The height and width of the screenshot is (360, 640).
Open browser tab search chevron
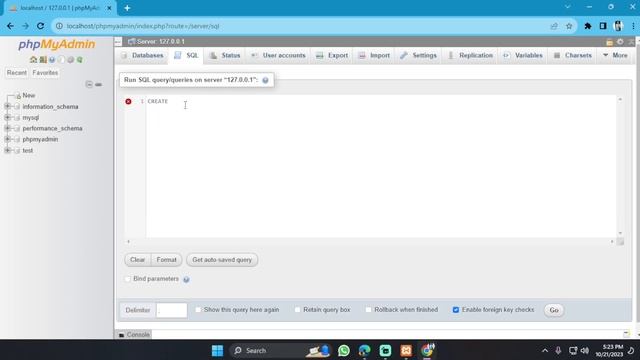[567, 7]
